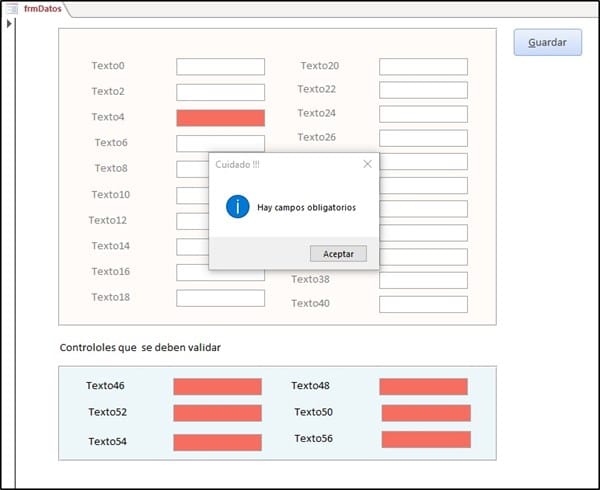Click the Texto0 label
Image resolution: width=600 pixels, height=490 pixels.
click(x=108, y=65)
